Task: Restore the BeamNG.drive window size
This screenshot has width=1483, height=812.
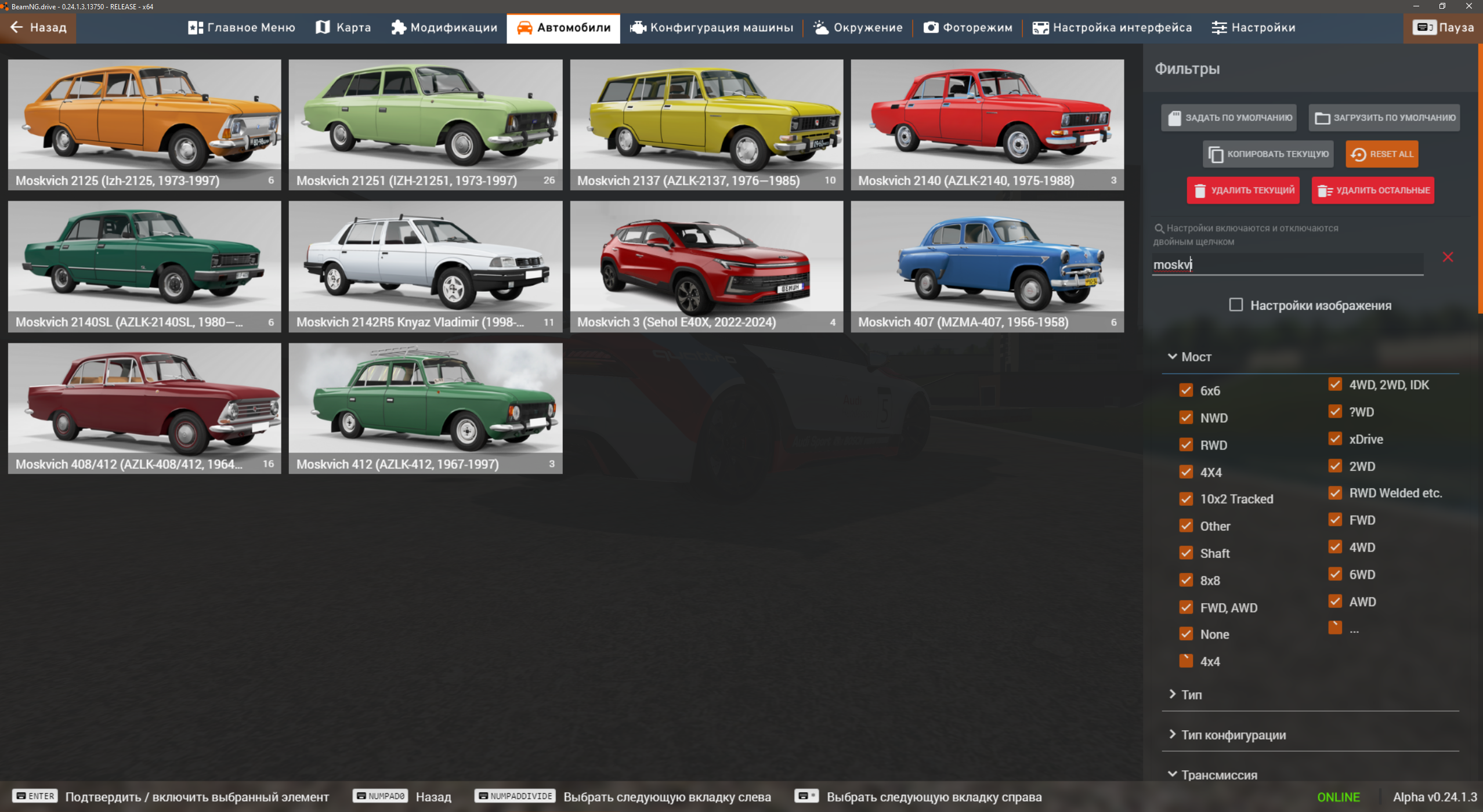Action: click(1442, 6)
